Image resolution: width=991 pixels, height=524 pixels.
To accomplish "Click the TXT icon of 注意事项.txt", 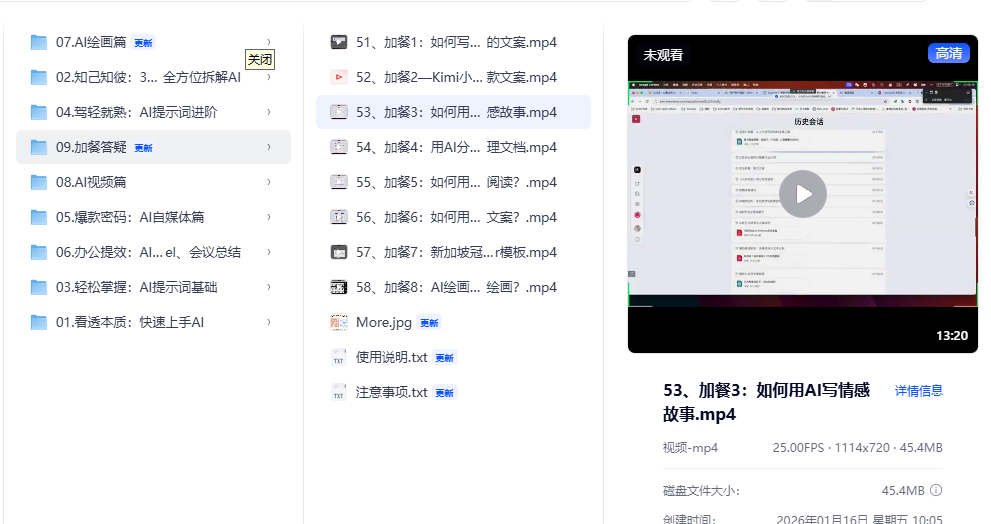I will point(339,392).
